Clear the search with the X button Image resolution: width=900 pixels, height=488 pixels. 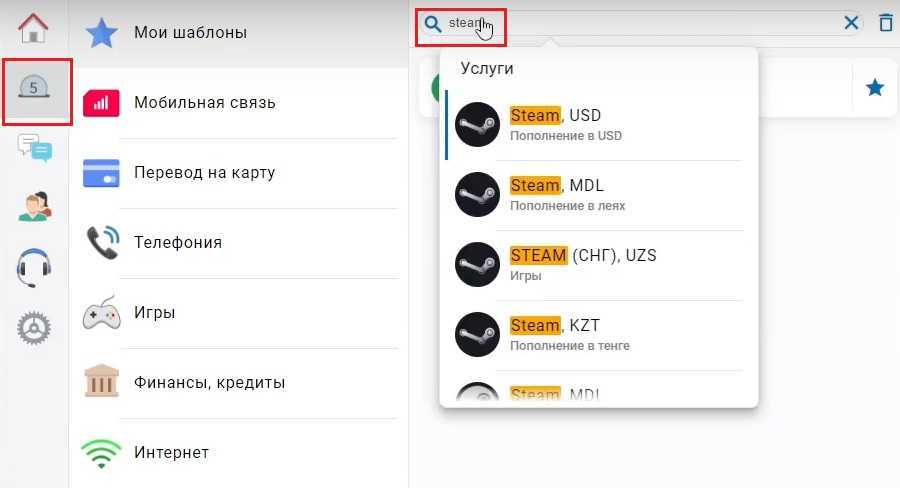(851, 23)
